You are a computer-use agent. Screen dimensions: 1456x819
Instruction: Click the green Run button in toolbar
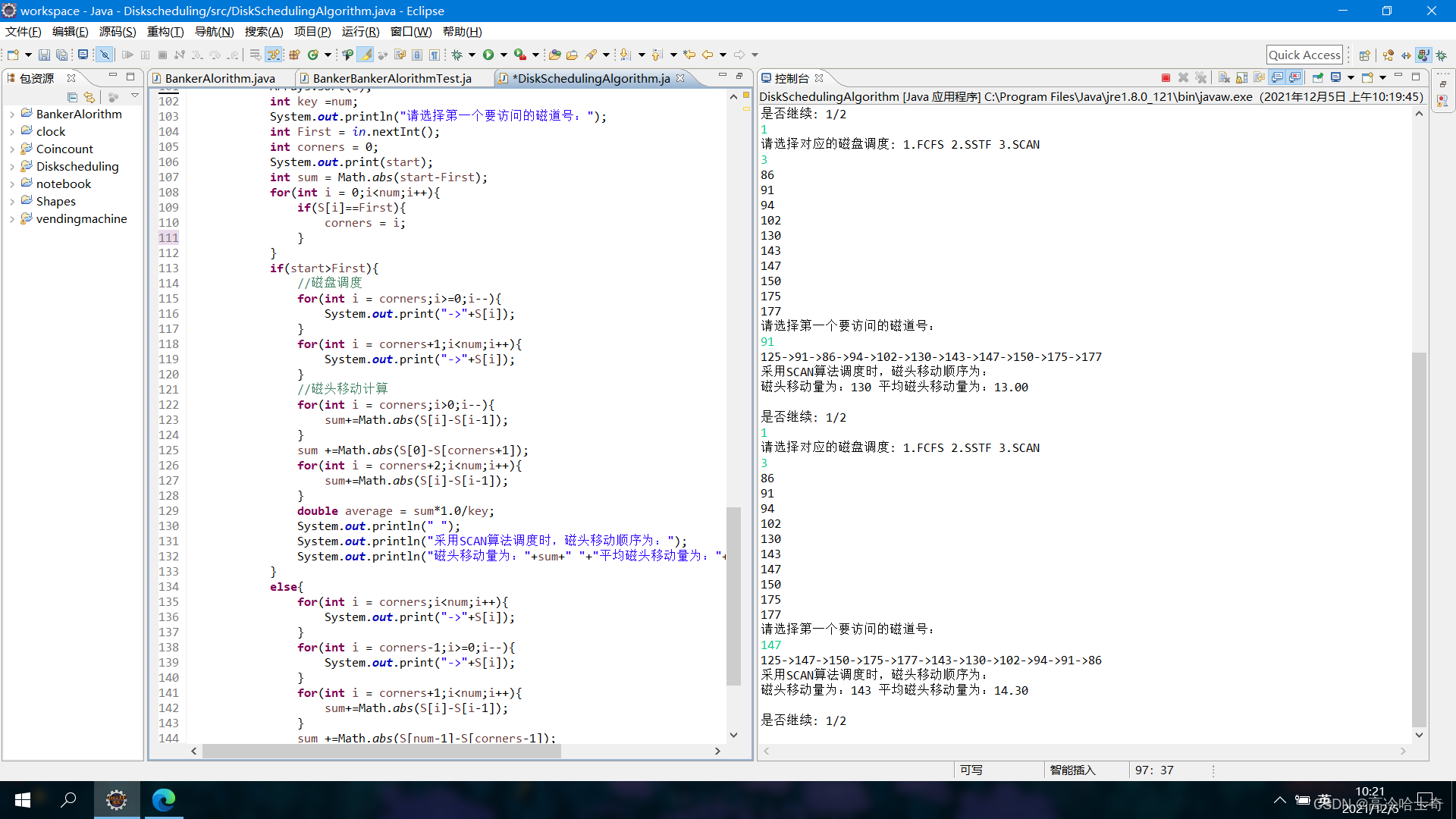tap(488, 55)
